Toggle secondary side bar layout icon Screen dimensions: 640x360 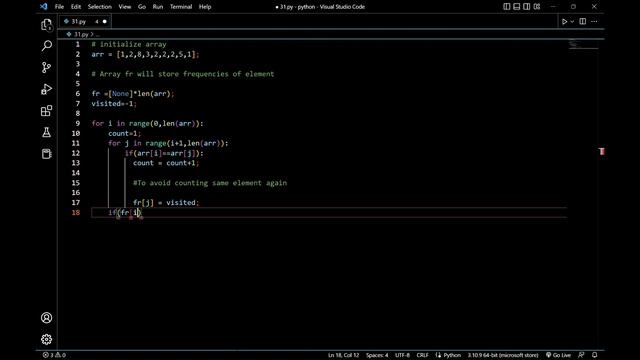[527, 7]
